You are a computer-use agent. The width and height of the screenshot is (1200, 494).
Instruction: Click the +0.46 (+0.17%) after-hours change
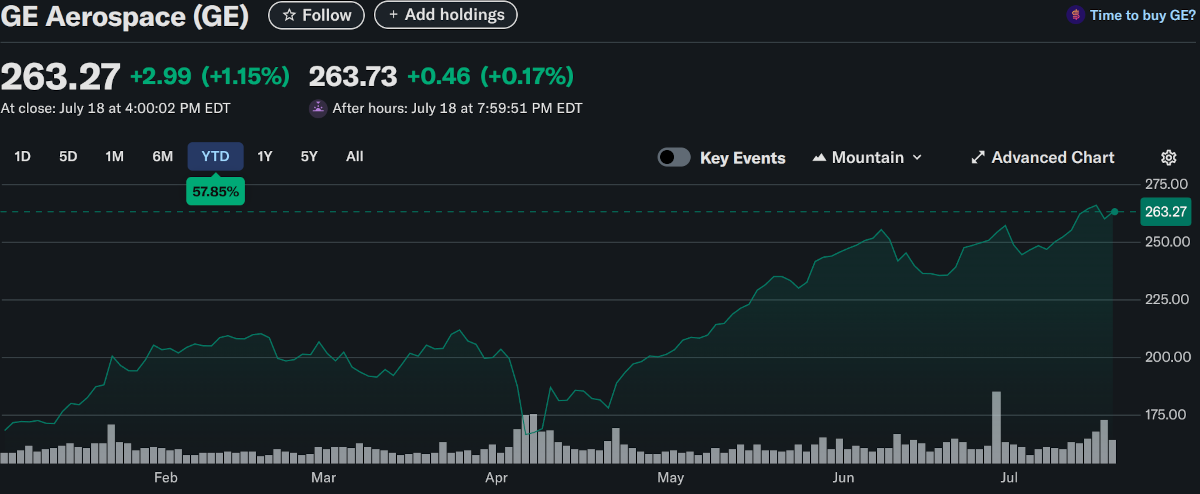pos(490,76)
